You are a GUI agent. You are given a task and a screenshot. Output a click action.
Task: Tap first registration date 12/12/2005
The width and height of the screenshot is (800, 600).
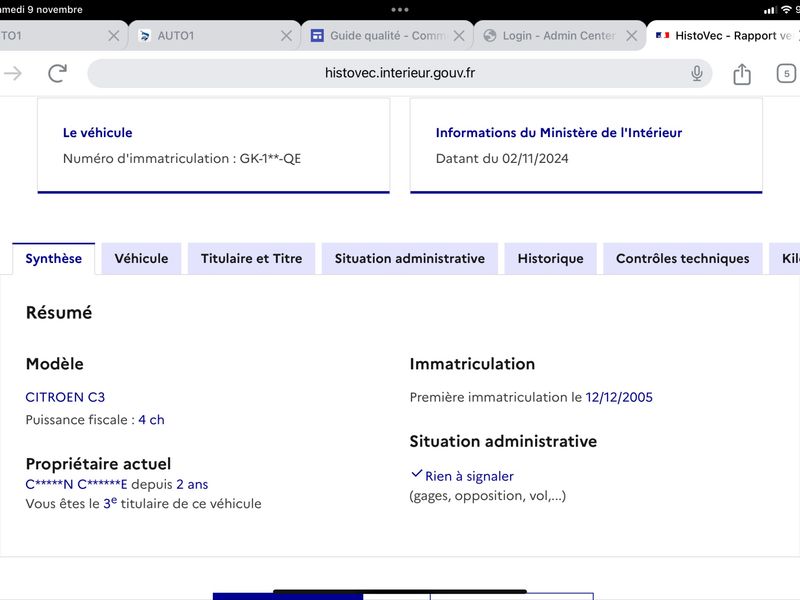pos(619,397)
